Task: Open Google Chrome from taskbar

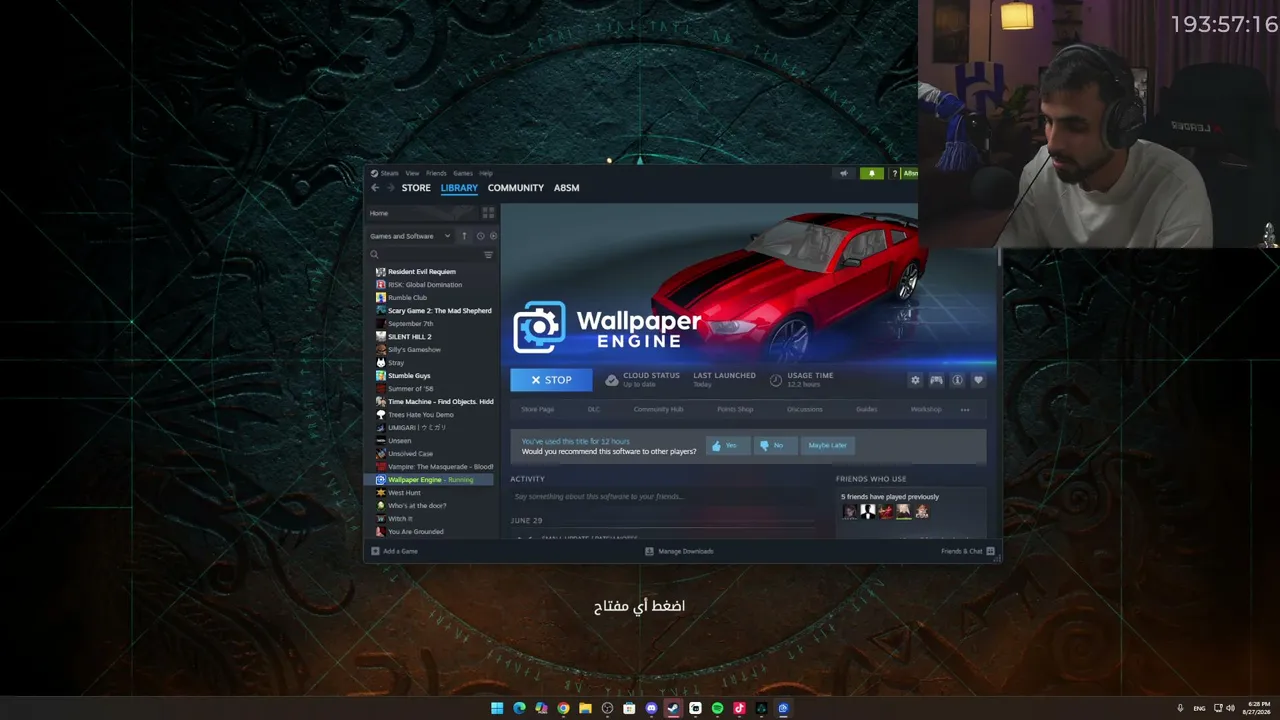Action: (x=563, y=708)
